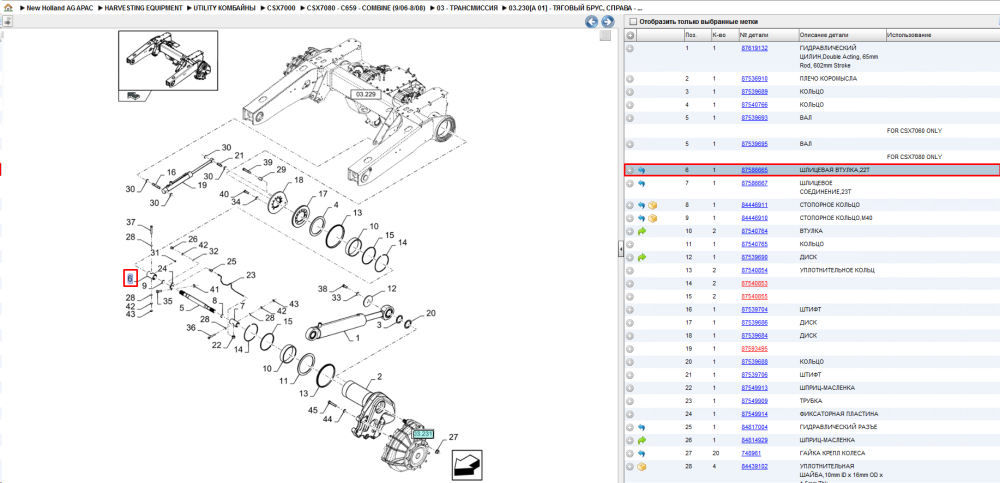Click the pin icon below home
Screen dimensions: 1000x483
[7, 21]
